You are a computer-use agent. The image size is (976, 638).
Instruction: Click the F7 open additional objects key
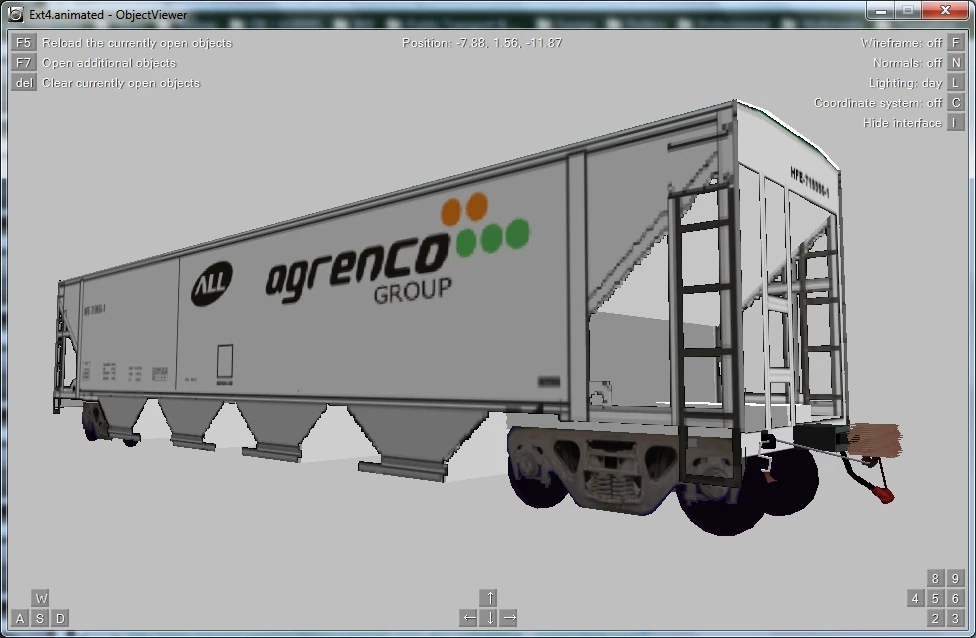click(23, 62)
